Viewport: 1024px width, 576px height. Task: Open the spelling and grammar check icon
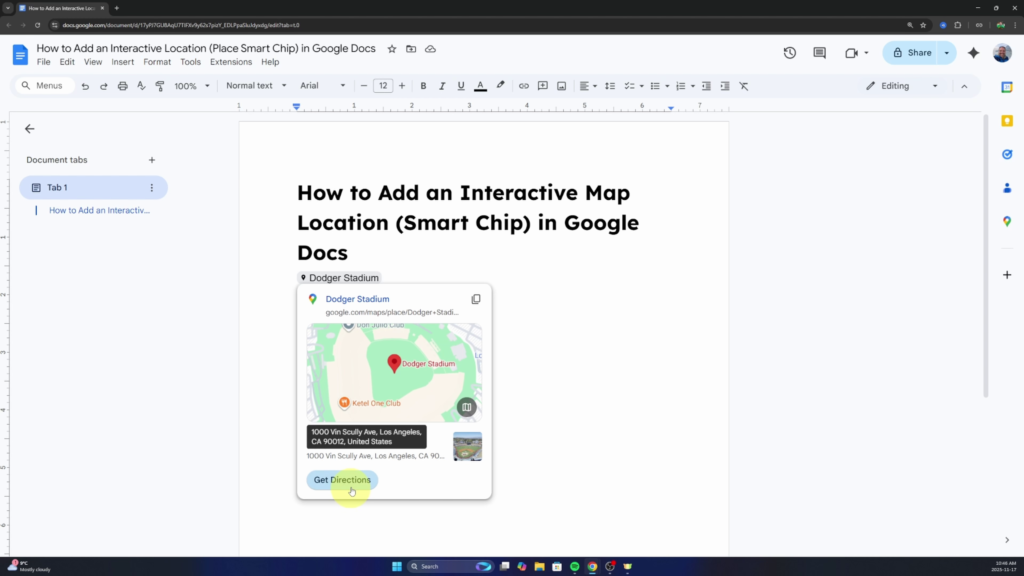[141, 85]
